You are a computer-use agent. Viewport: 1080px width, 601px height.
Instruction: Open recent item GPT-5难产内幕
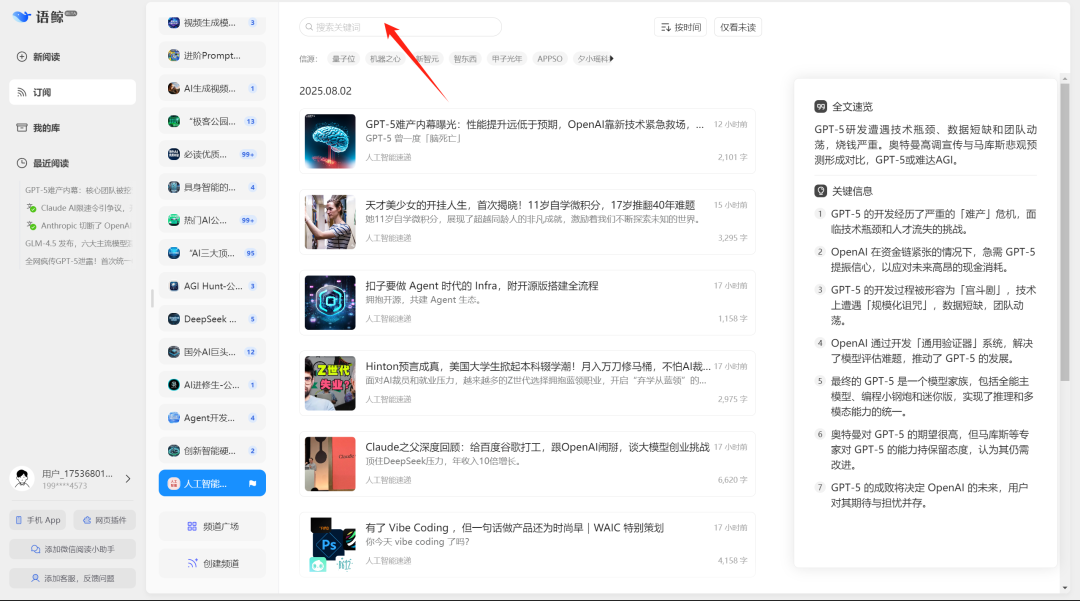click(78, 190)
